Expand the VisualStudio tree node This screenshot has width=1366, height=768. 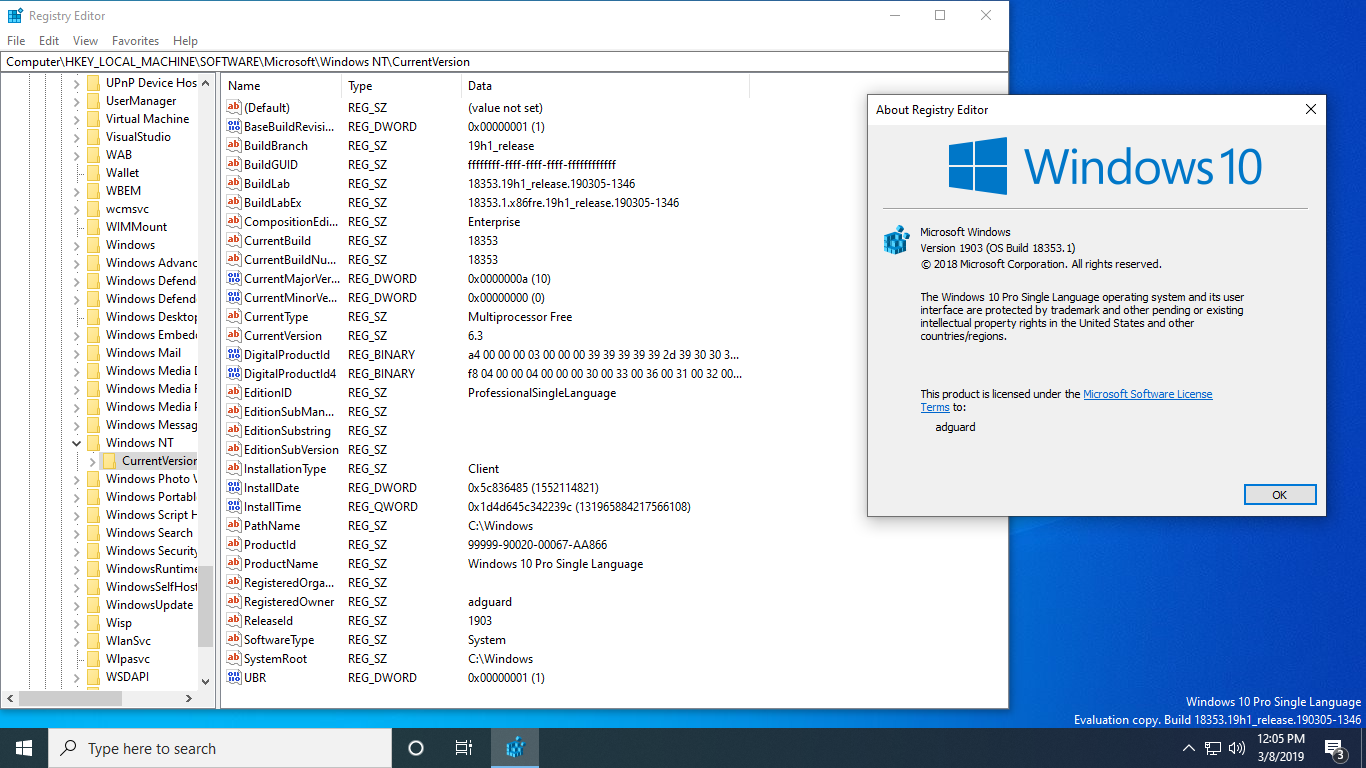pos(77,137)
